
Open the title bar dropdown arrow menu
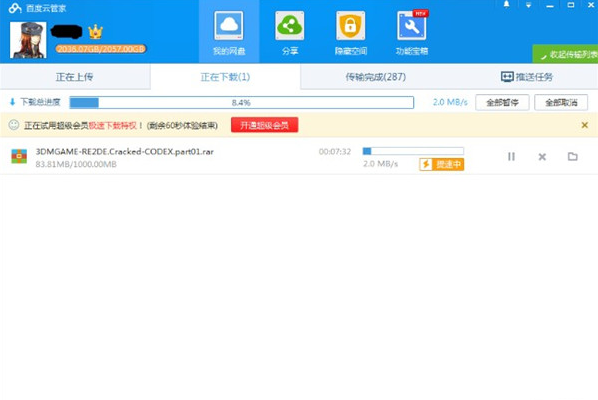point(528,5)
